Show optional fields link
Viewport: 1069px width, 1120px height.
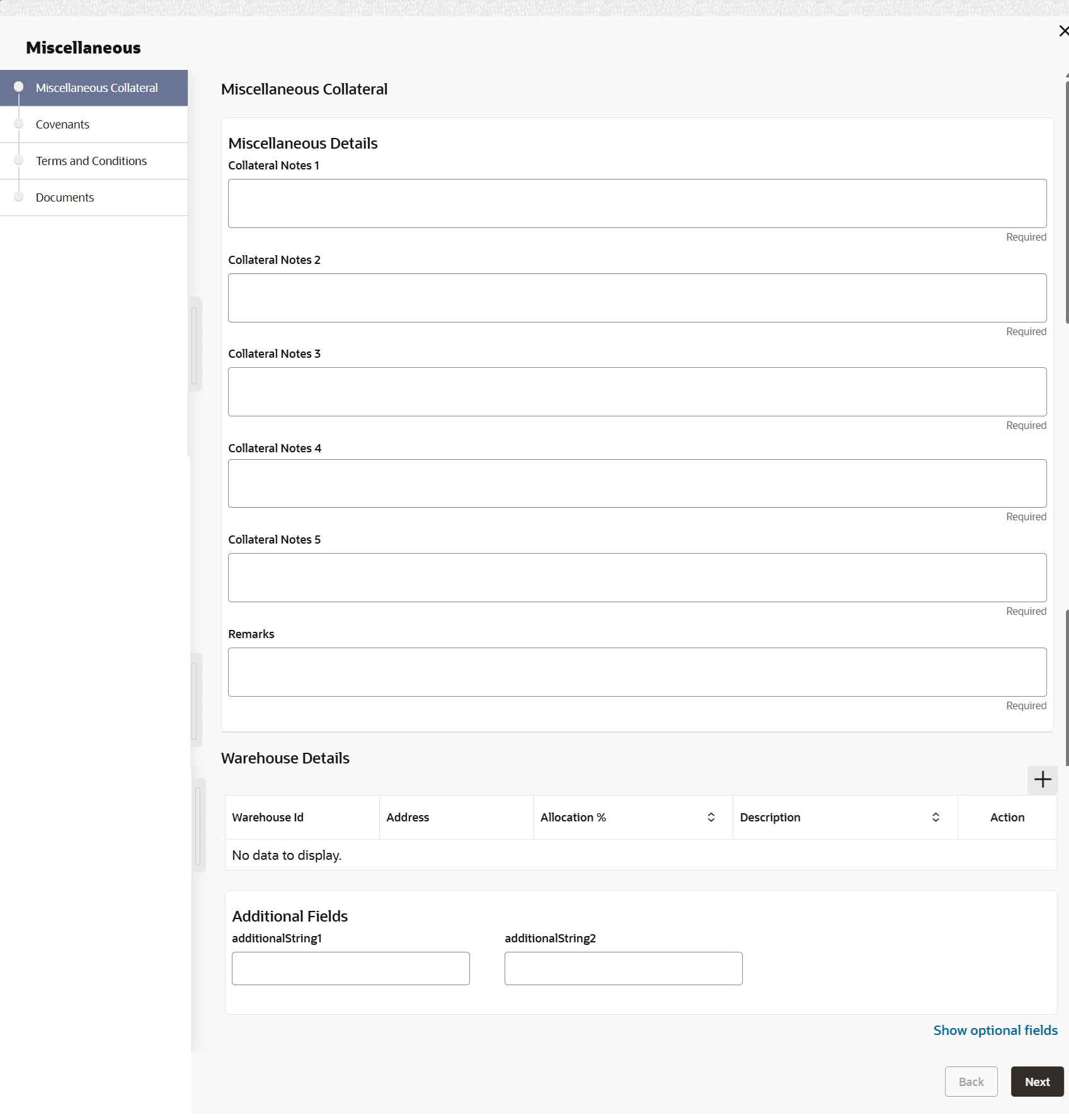995,1031
